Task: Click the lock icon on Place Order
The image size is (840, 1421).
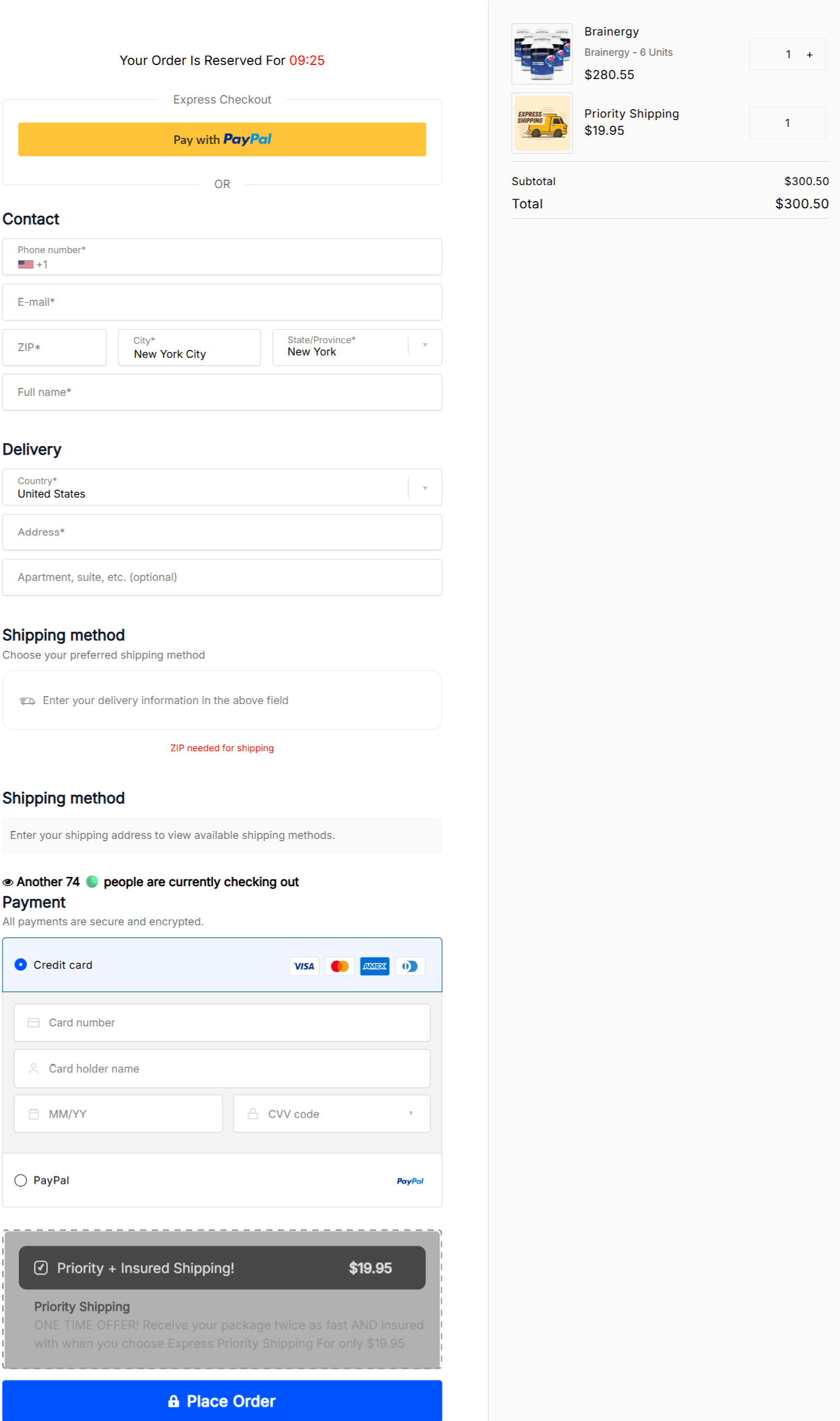Action: (x=173, y=1401)
